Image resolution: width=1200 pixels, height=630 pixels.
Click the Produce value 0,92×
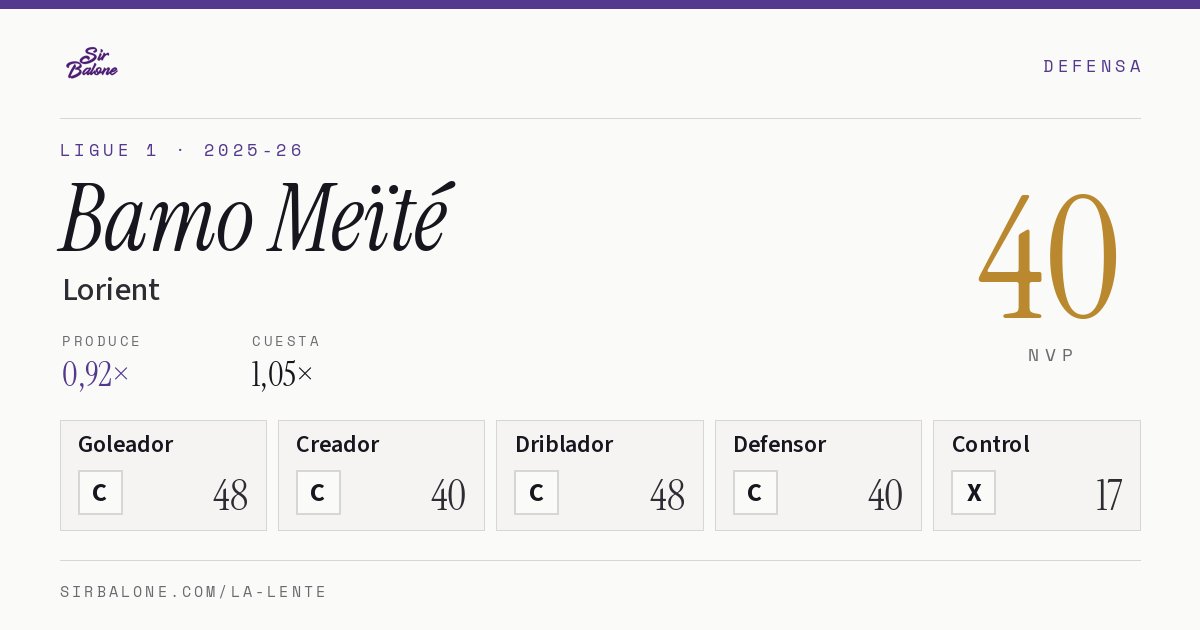[x=96, y=374]
